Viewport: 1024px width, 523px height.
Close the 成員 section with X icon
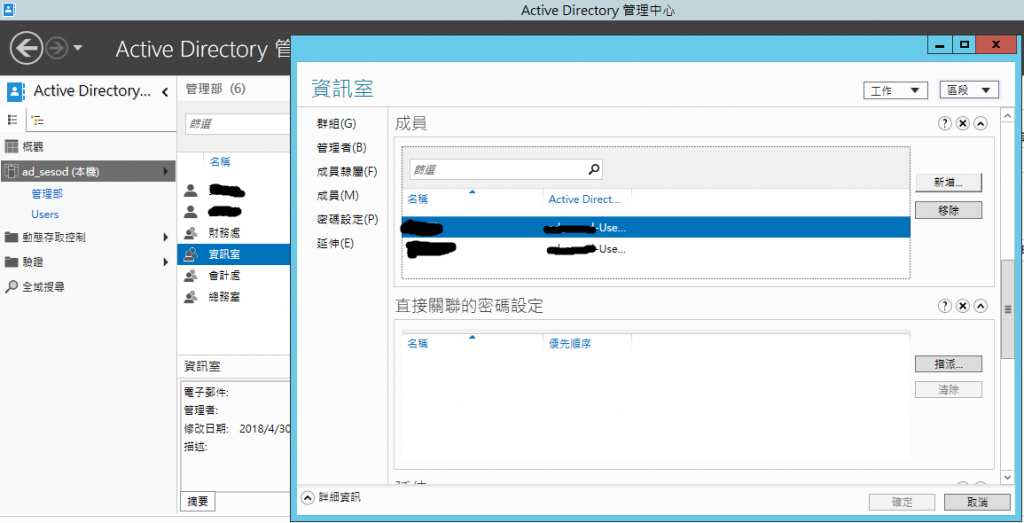coord(963,123)
